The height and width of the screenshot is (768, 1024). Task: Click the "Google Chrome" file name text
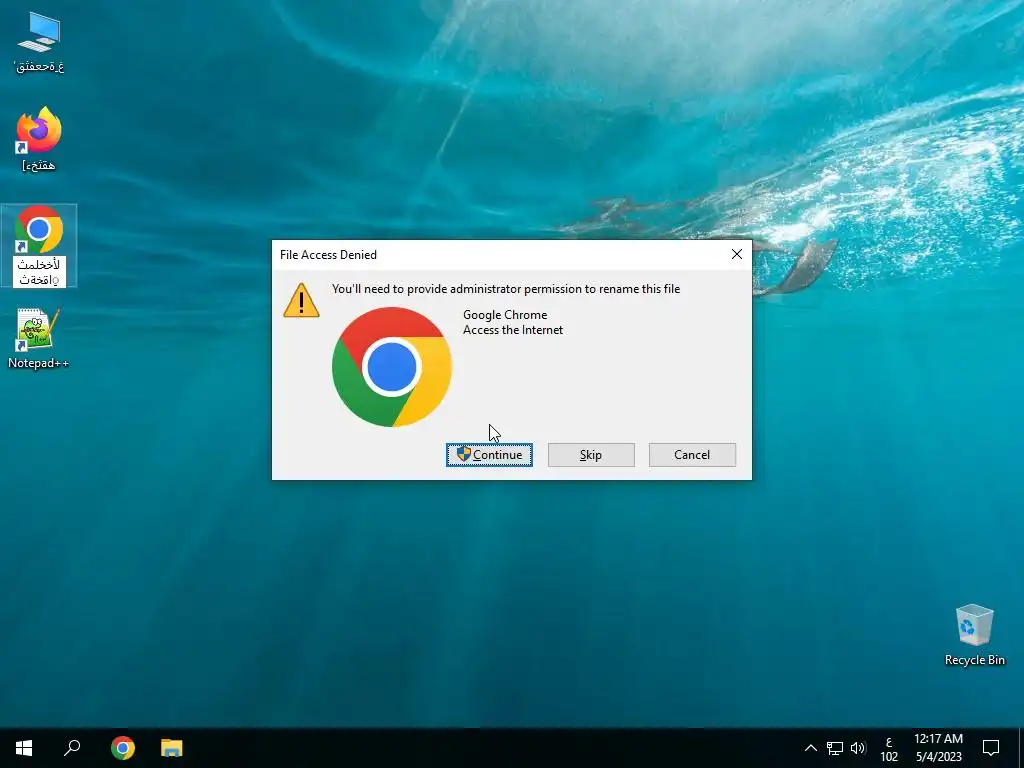click(505, 315)
